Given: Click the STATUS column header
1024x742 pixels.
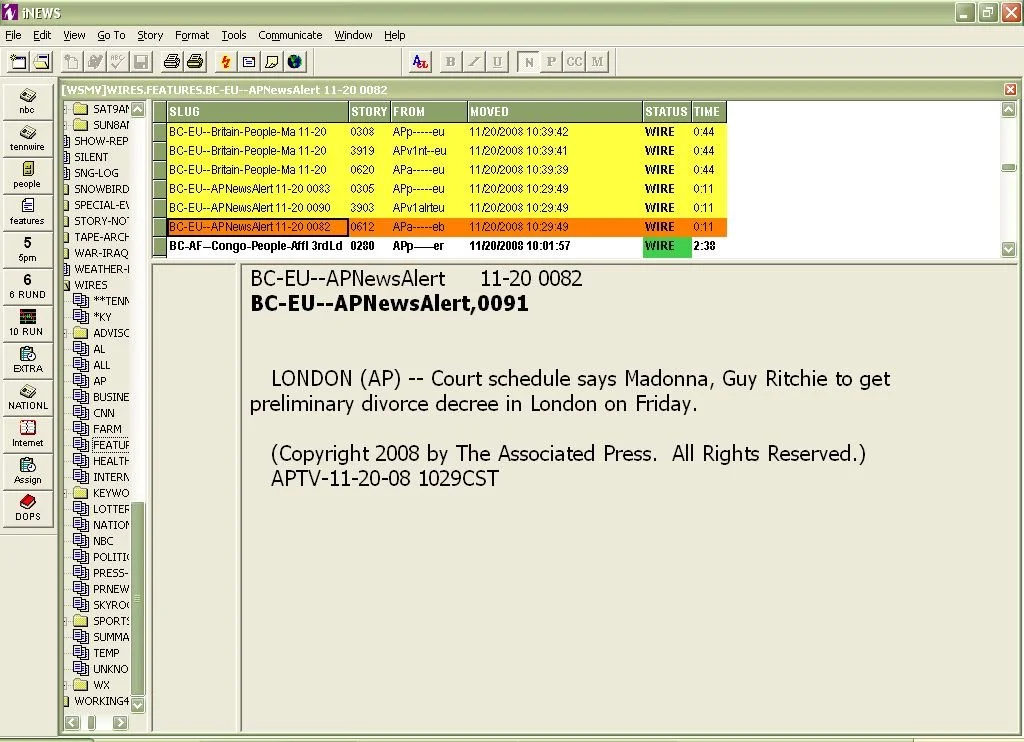Looking at the screenshot, I should click(x=667, y=112).
